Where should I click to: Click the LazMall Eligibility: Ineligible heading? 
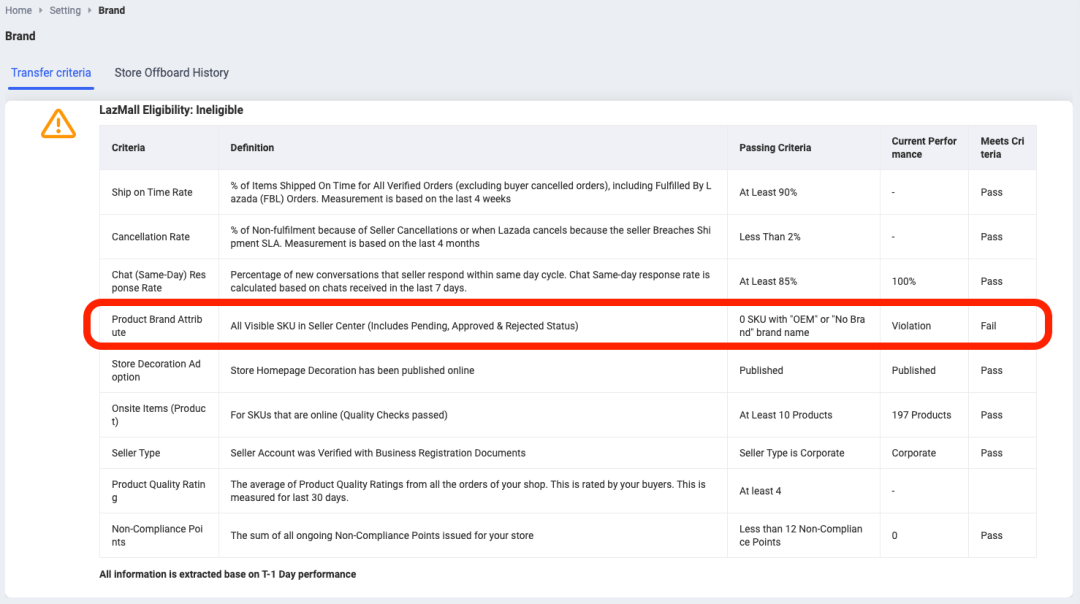(171, 110)
